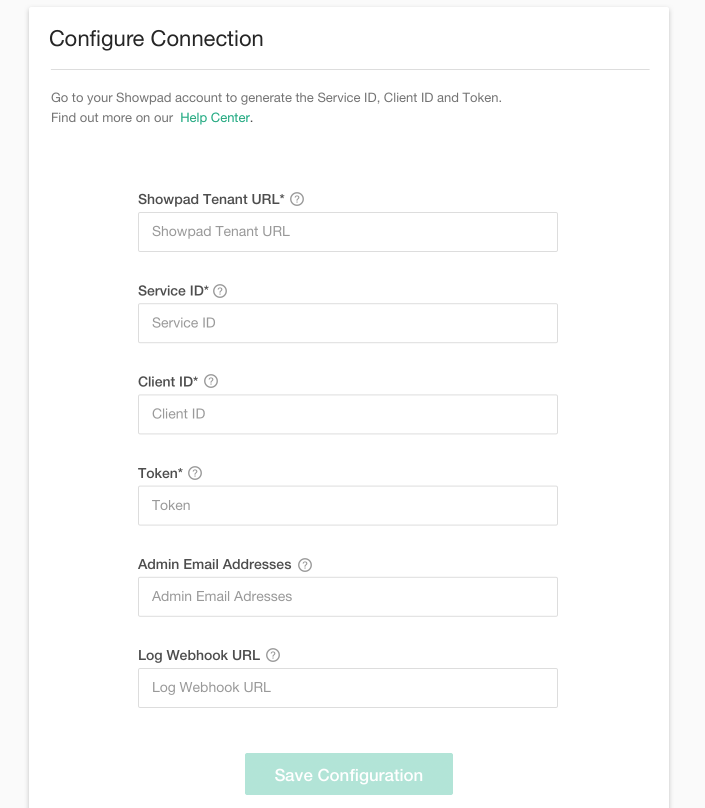This screenshot has height=808, width=705.
Task: Click the Token entry field
Action: 347,505
